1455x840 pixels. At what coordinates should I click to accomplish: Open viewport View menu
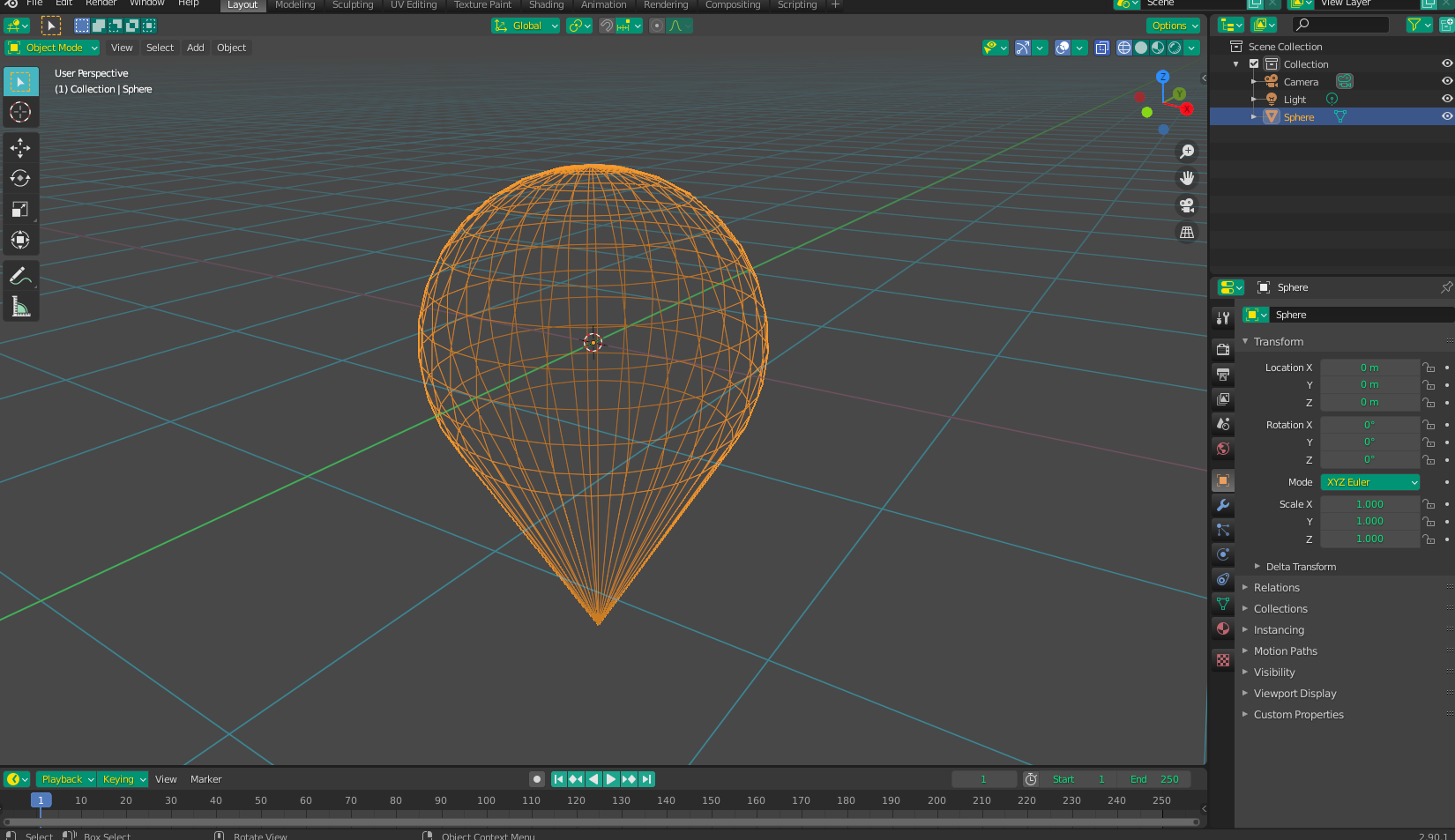[122, 48]
